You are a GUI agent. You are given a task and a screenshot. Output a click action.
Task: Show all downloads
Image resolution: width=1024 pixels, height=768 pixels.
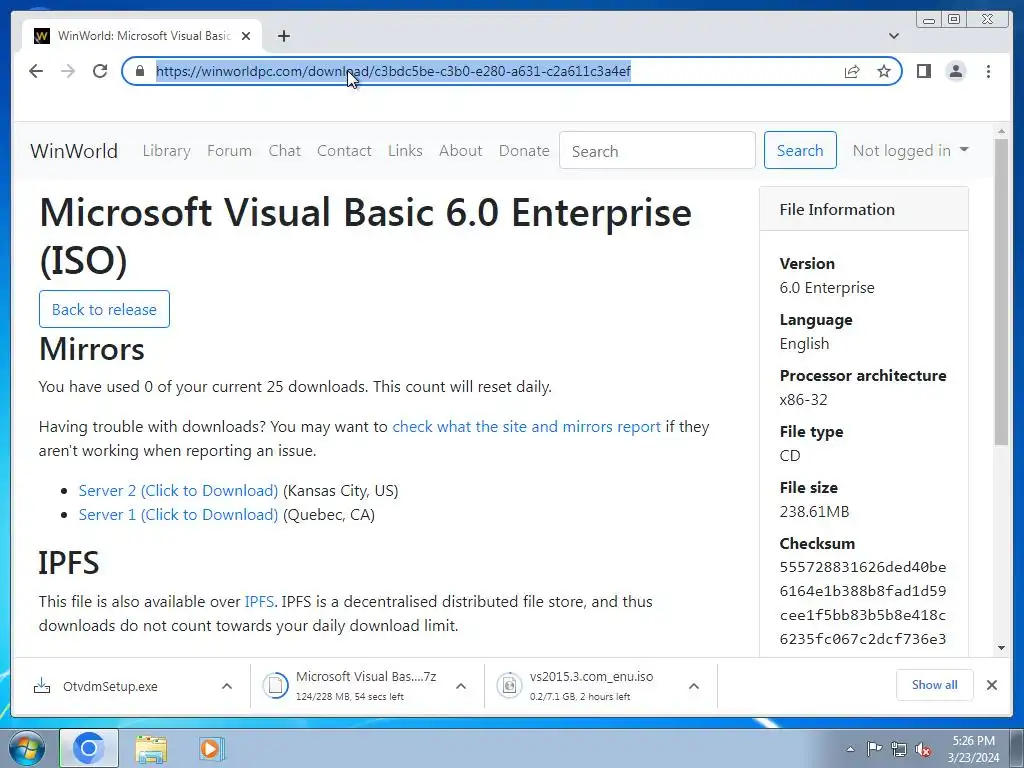935,685
